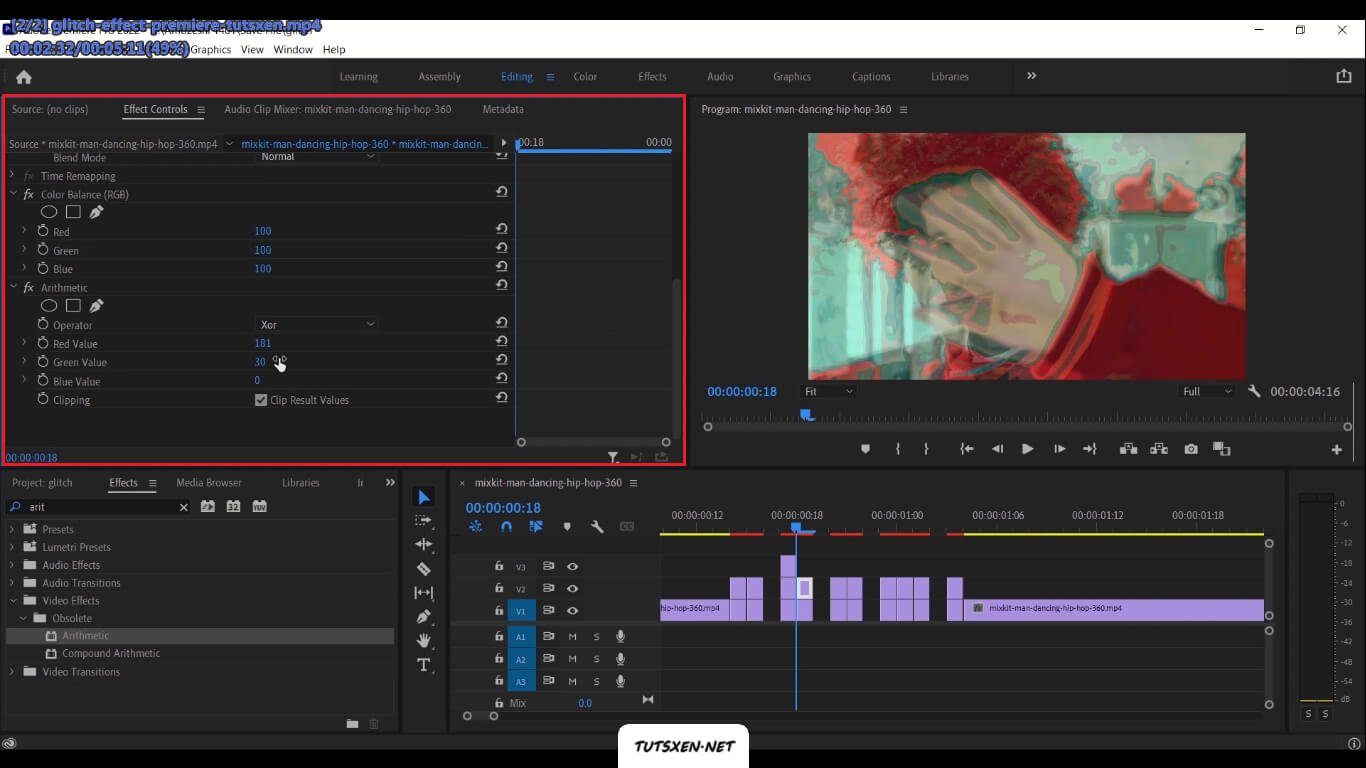
Task: Open the Media Browser tab
Action: (x=209, y=483)
